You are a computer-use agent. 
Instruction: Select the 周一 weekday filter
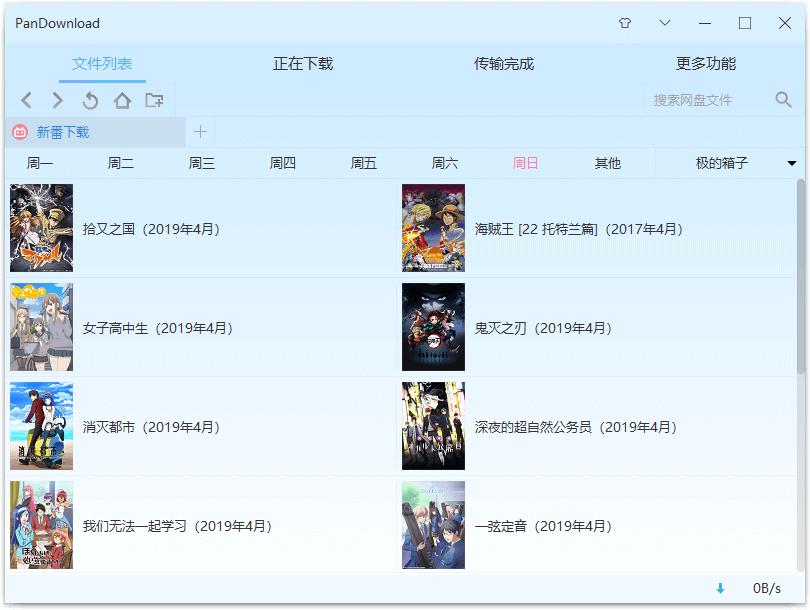pyautogui.click(x=39, y=162)
